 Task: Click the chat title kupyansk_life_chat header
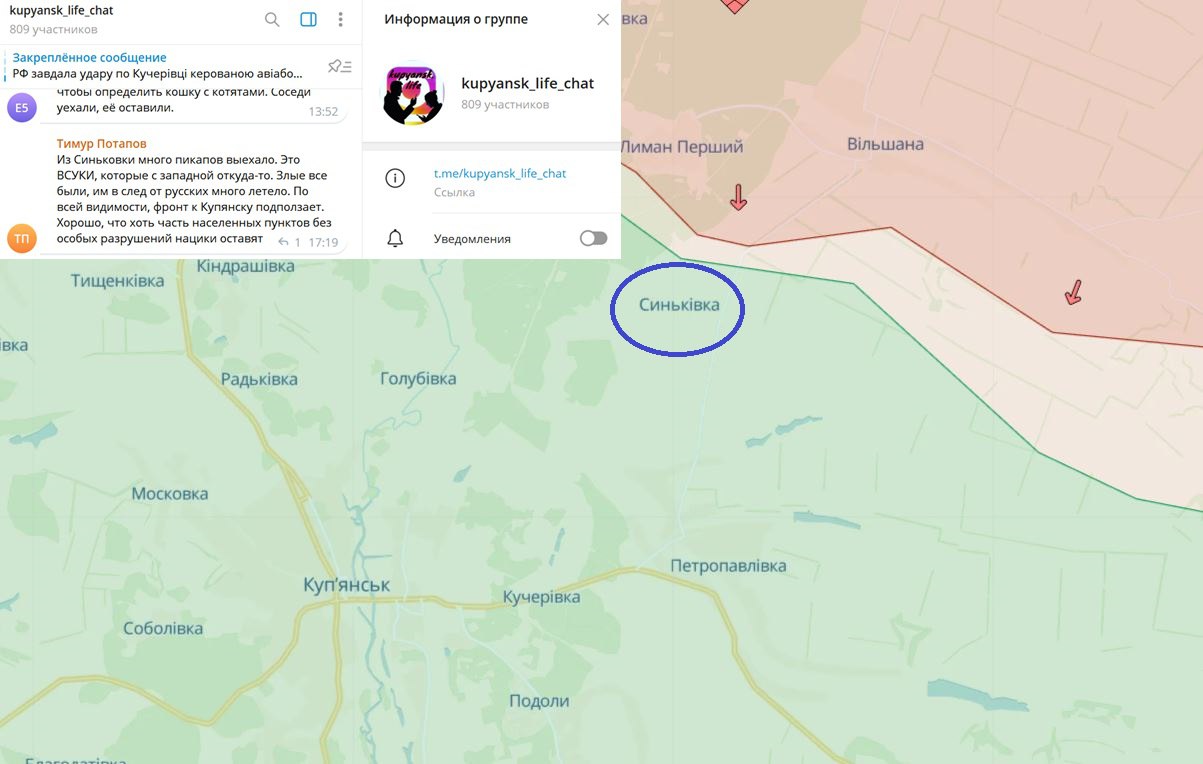pos(61,10)
